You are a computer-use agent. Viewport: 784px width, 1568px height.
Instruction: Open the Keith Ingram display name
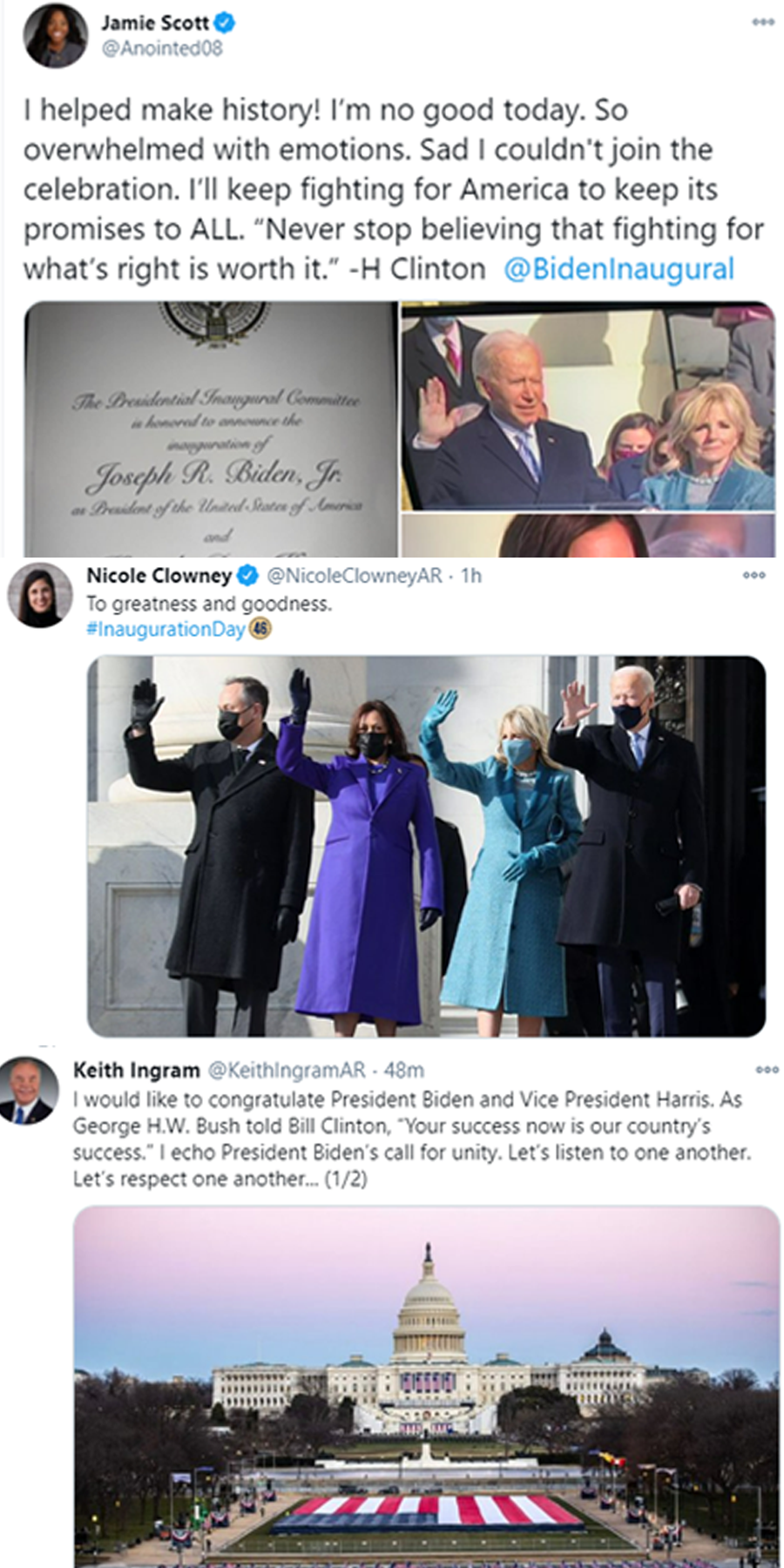137,1070
